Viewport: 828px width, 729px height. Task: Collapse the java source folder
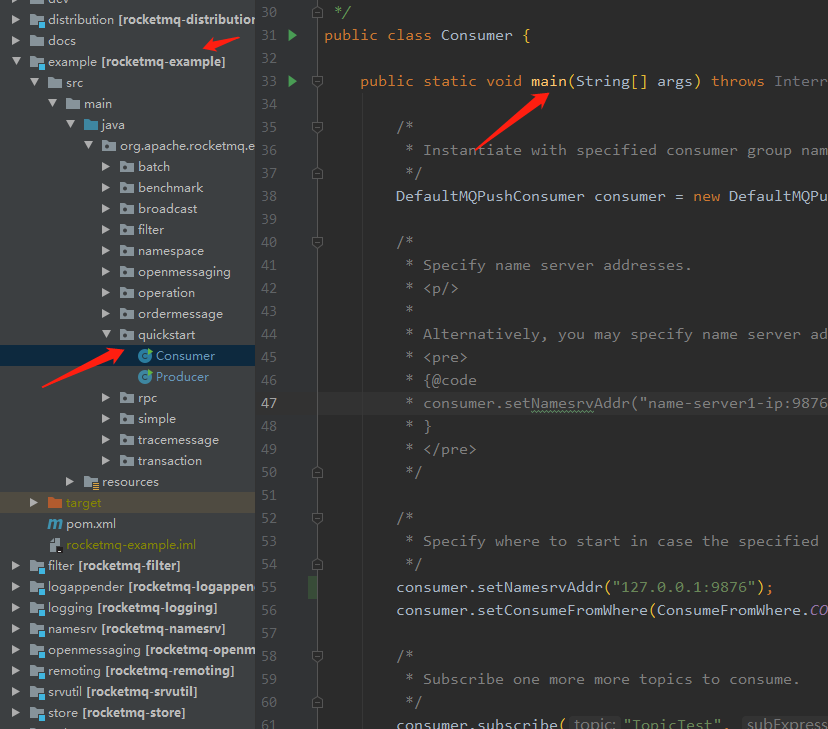pyautogui.click(x=71, y=124)
